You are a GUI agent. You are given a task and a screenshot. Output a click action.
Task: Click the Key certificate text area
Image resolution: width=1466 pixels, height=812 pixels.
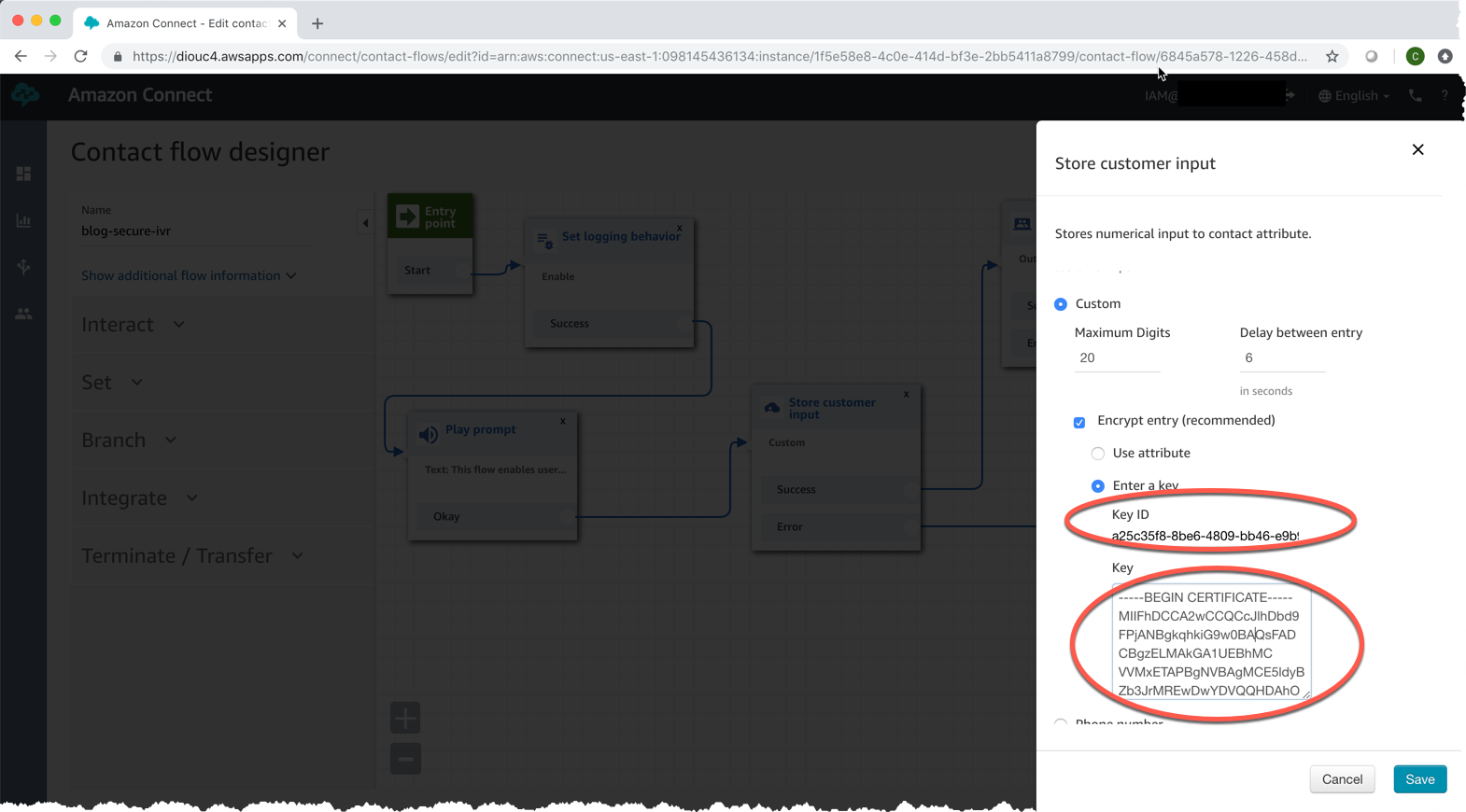click(x=1211, y=642)
